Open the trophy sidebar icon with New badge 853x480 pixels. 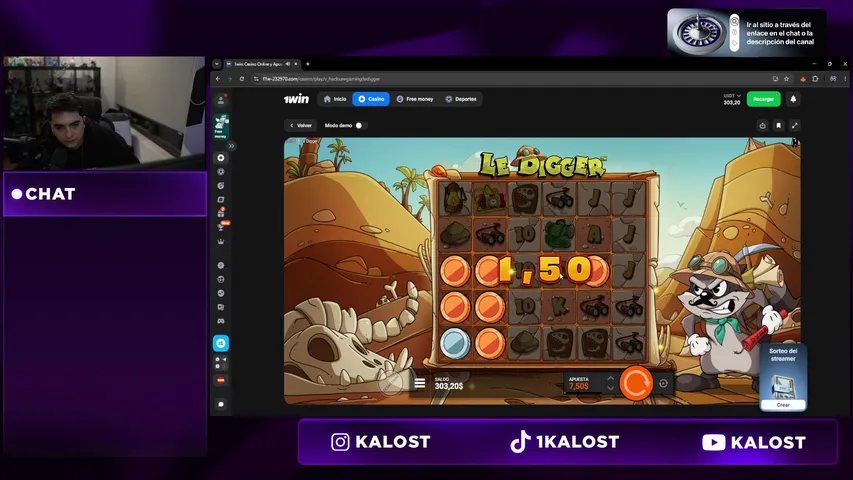(221, 227)
